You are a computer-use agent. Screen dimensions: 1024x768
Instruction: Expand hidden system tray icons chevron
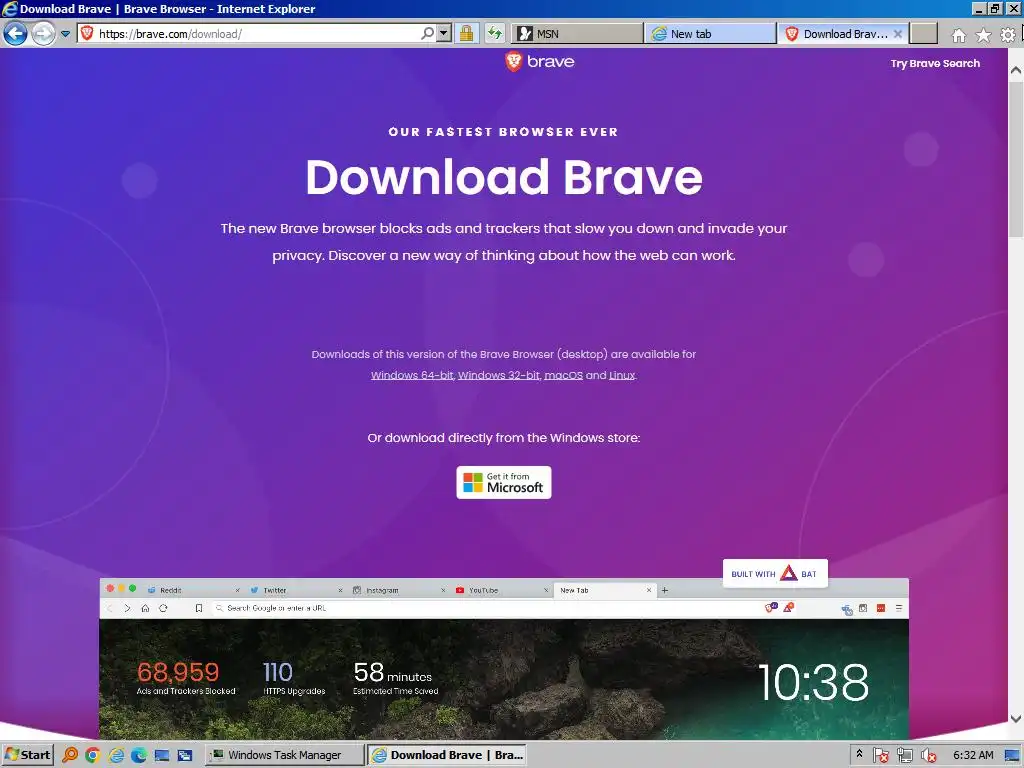[x=859, y=755]
